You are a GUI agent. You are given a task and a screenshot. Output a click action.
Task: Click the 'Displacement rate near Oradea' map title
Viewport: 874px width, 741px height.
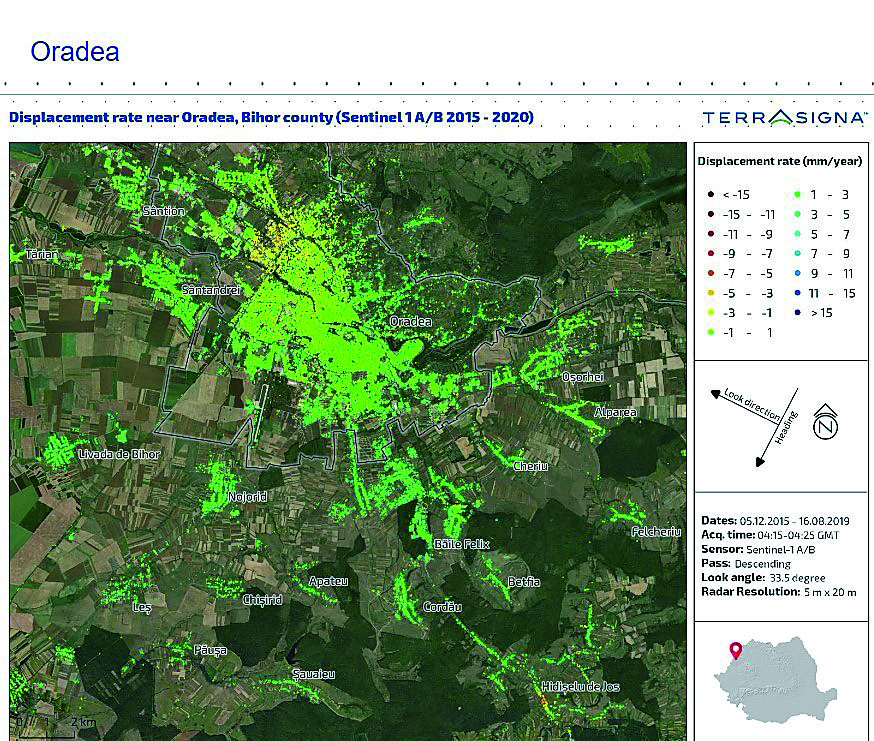271,117
